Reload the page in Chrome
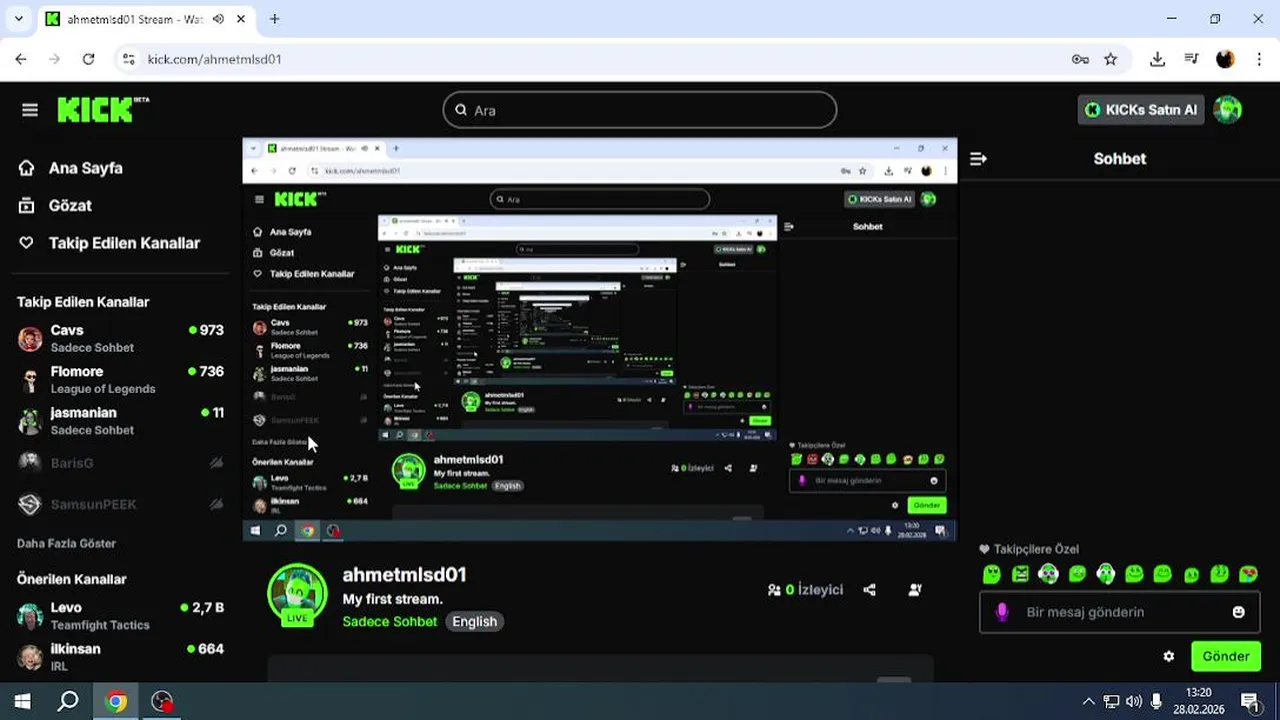 pyautogui.click(x=88, y=59)
